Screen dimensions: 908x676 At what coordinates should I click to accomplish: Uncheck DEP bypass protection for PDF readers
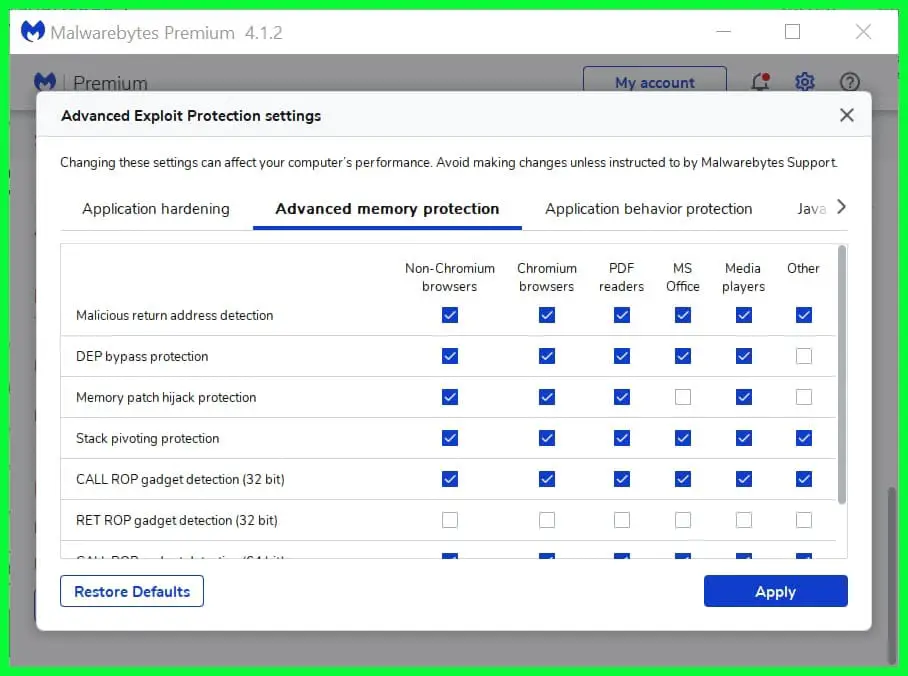622,356
